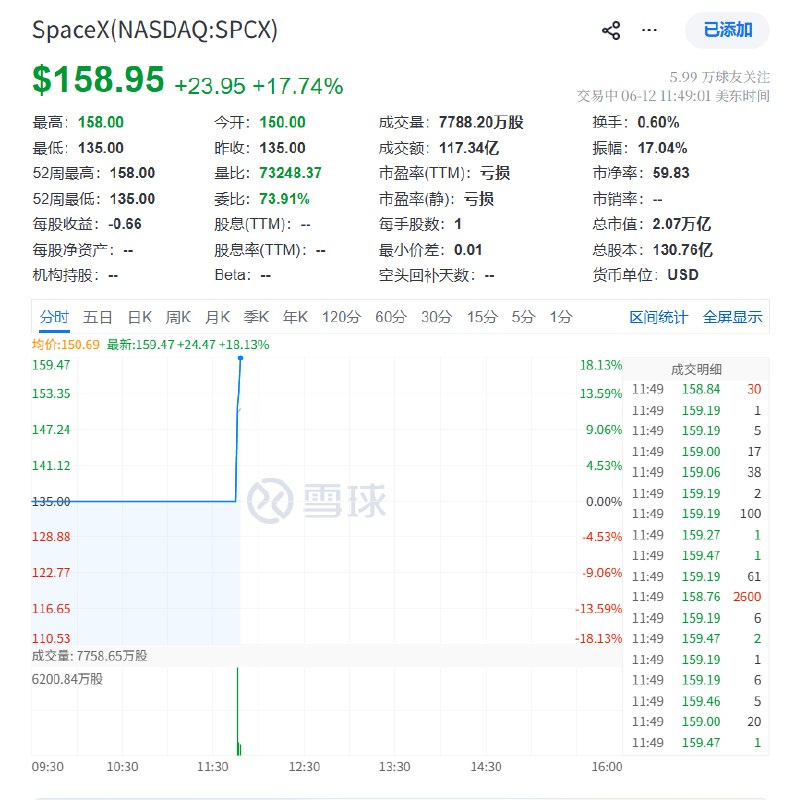Select the 年K chart tab
Viewport: 795px width, 800px height.
pyautogui.click(x=295, y=317)
